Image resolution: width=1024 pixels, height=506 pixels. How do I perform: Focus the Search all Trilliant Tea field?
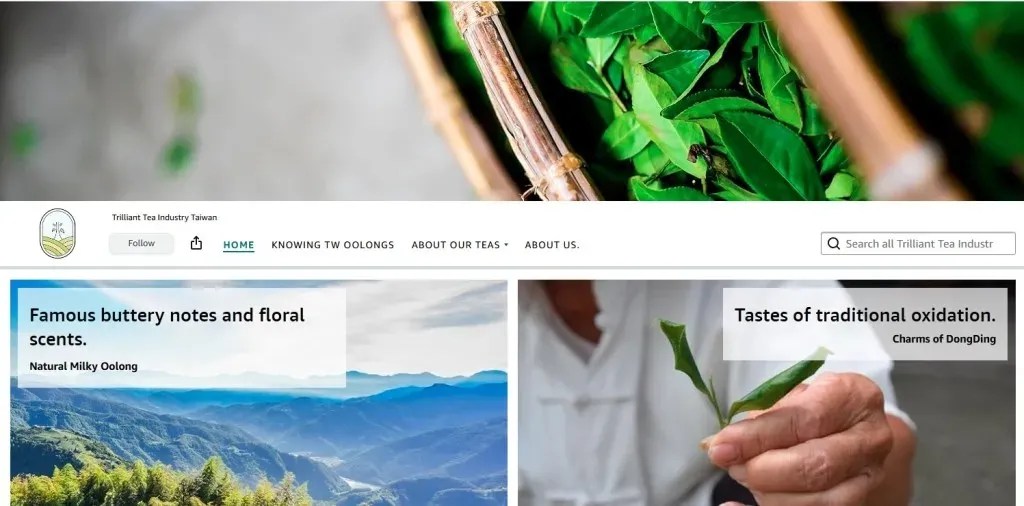[x=918, y=244]
